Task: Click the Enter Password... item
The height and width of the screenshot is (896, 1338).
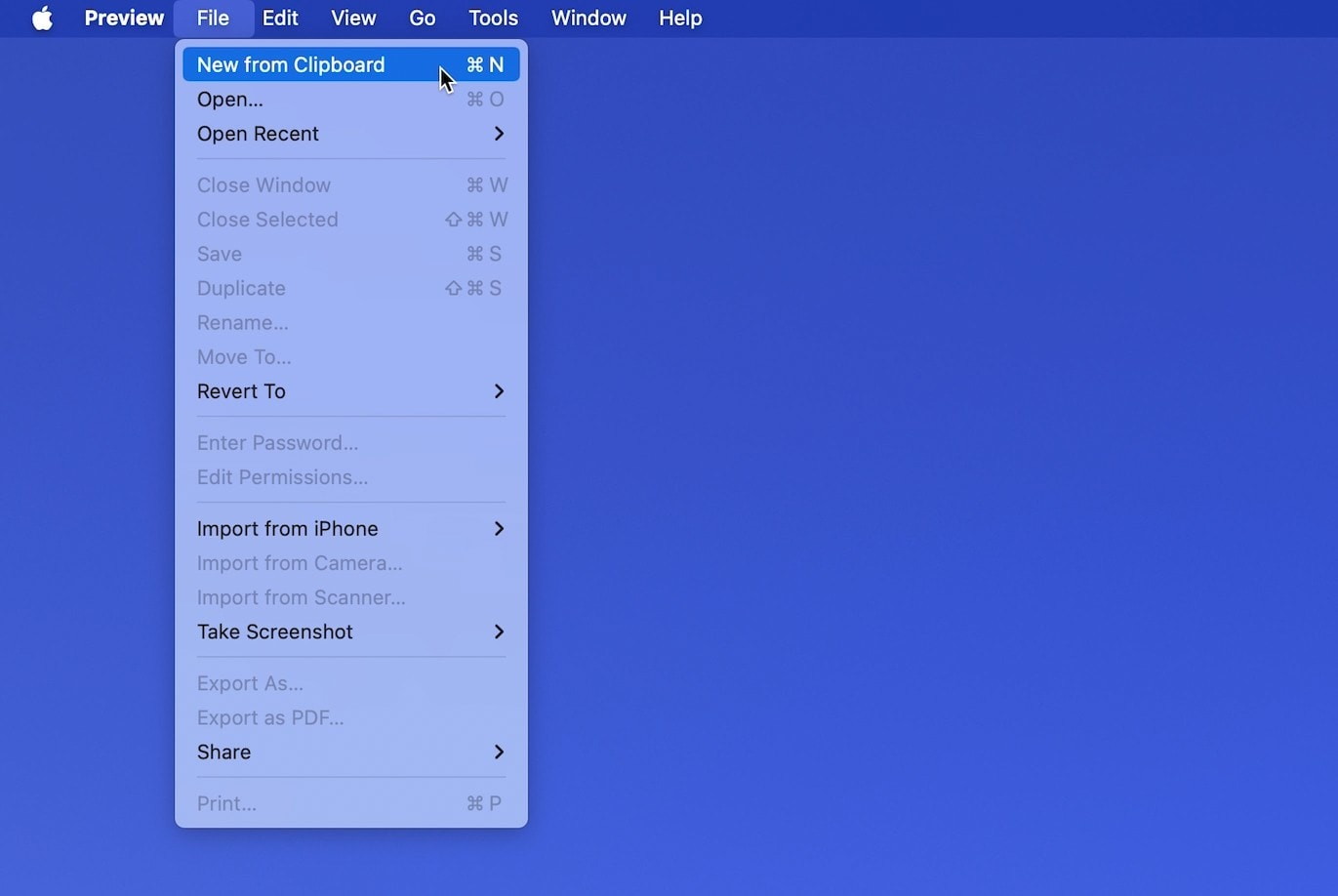Action: point(351,443)
